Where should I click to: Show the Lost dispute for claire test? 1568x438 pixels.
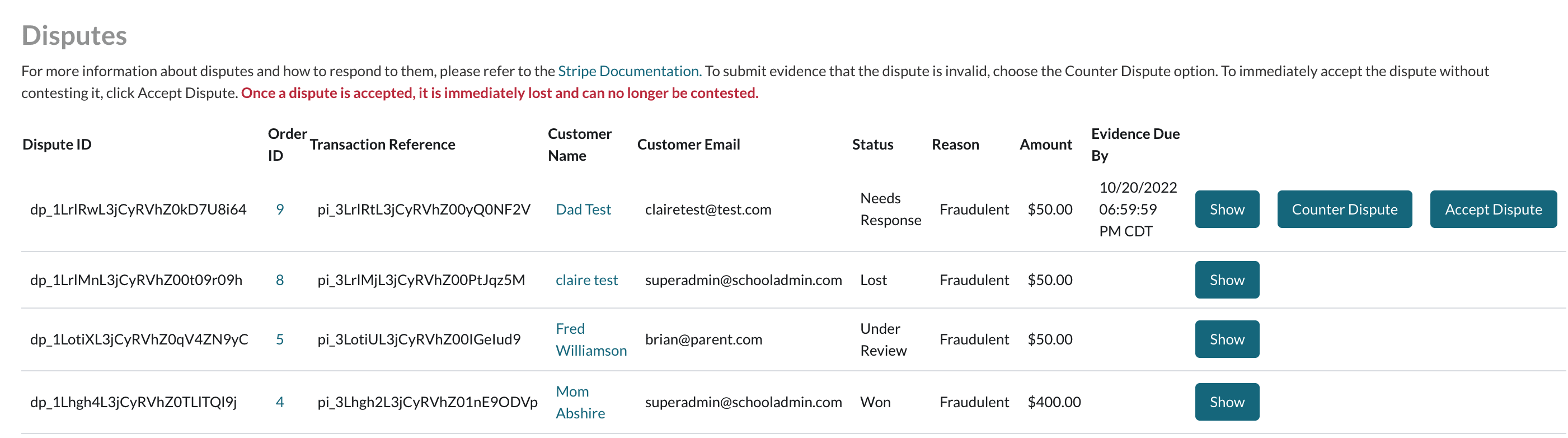click(x=1227, y=280)
